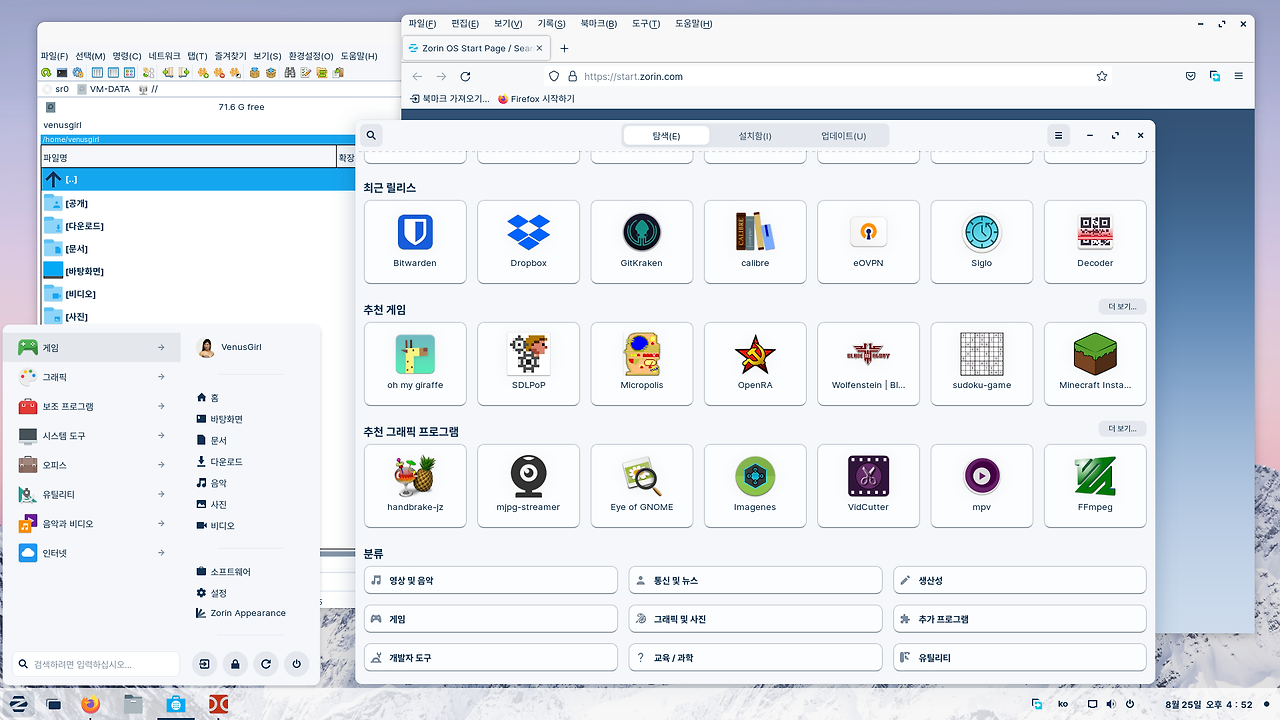The width and height of the screenshot is (1280, 720).
Task: Open the Eye of GNOME card
Action: [x=641, y=485]
